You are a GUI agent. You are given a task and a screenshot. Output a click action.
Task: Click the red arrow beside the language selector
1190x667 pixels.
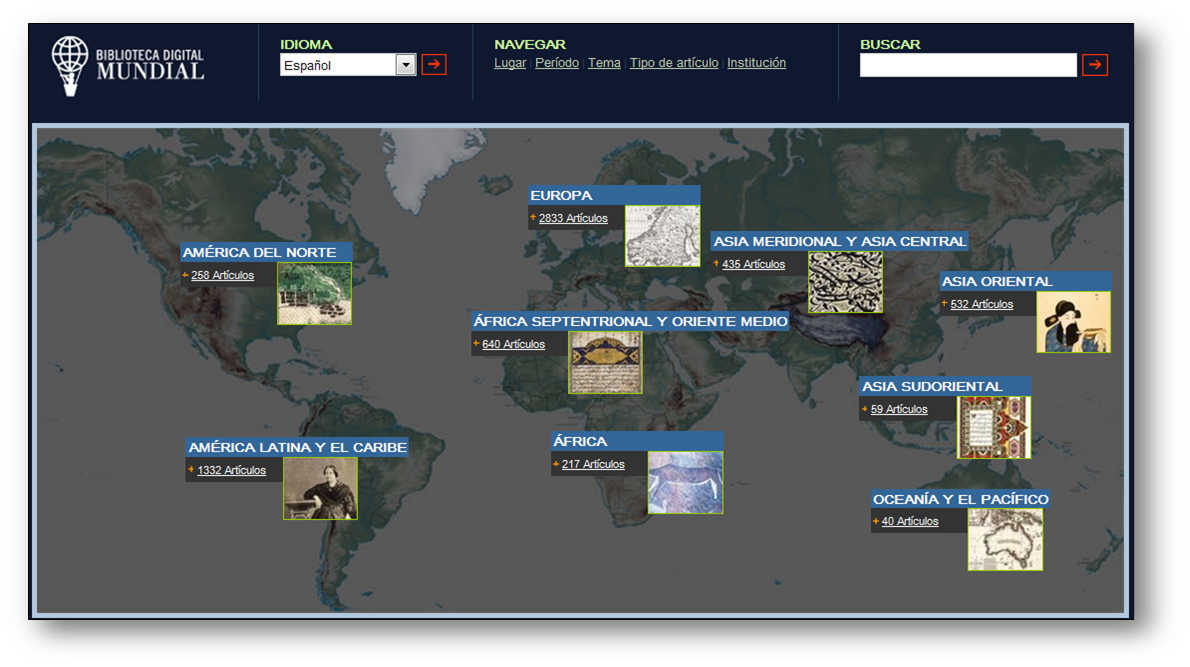pos(434,65)
